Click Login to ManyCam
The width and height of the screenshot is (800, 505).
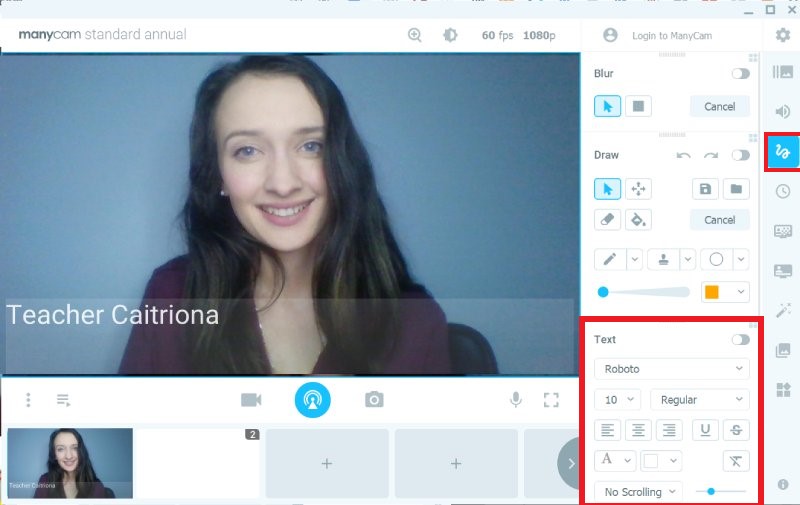tap(672, 36)
